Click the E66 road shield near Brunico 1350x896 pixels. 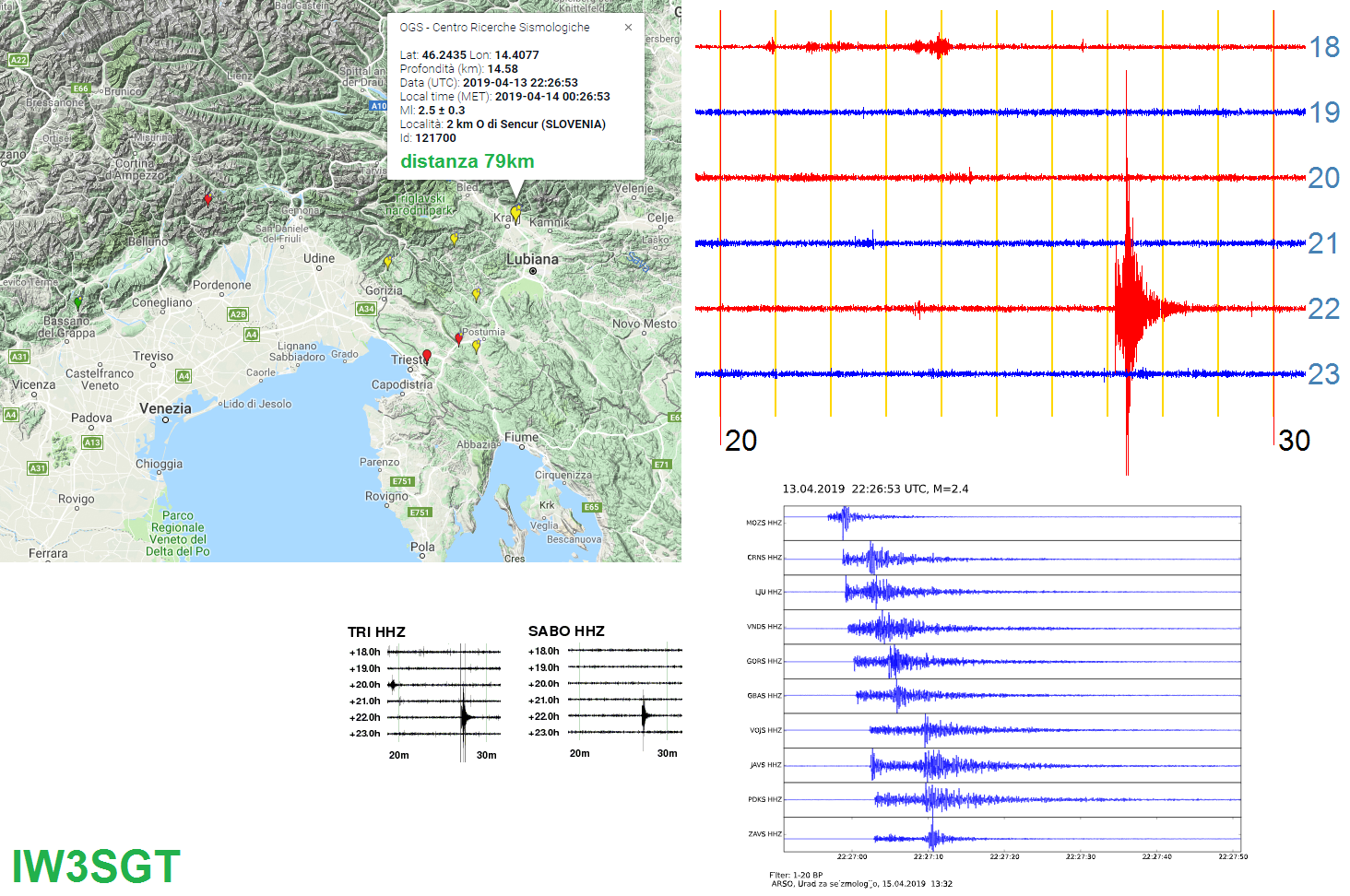pos(81,88)
